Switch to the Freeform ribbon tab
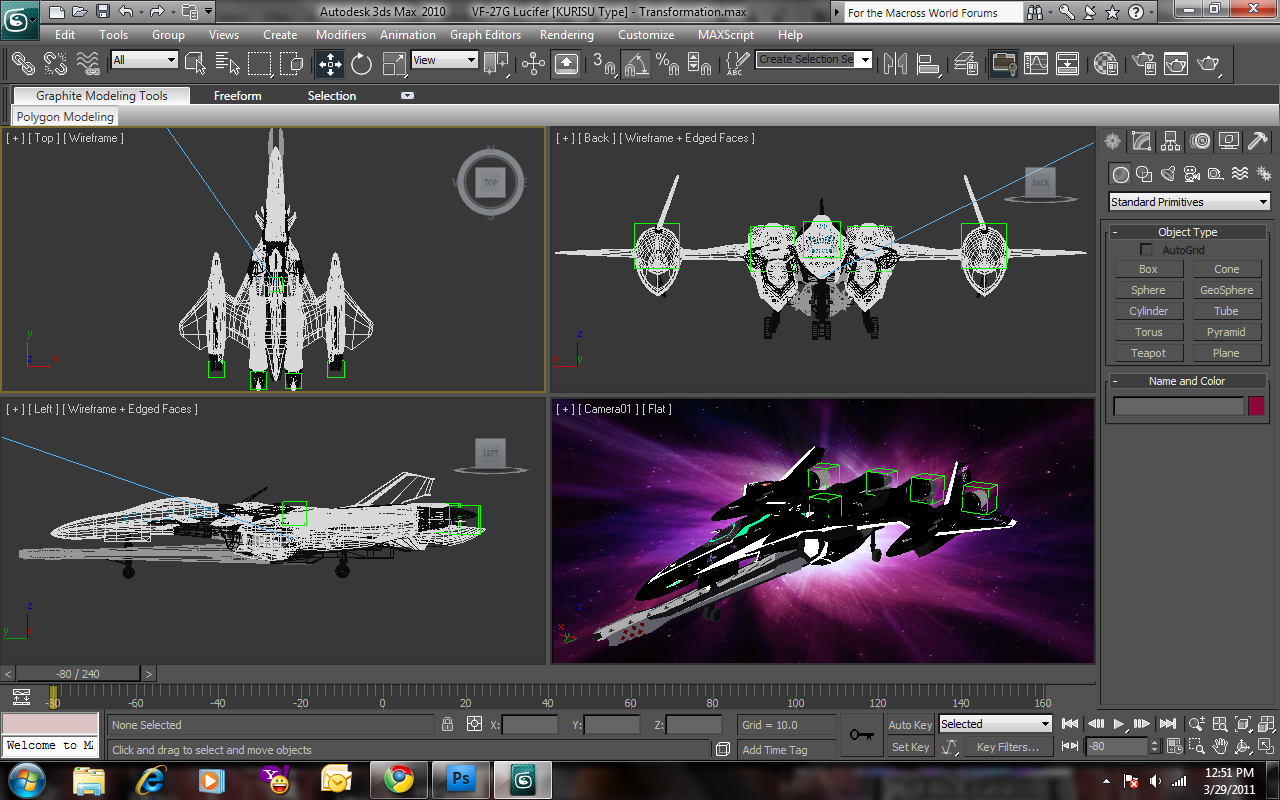 point(238,96)
